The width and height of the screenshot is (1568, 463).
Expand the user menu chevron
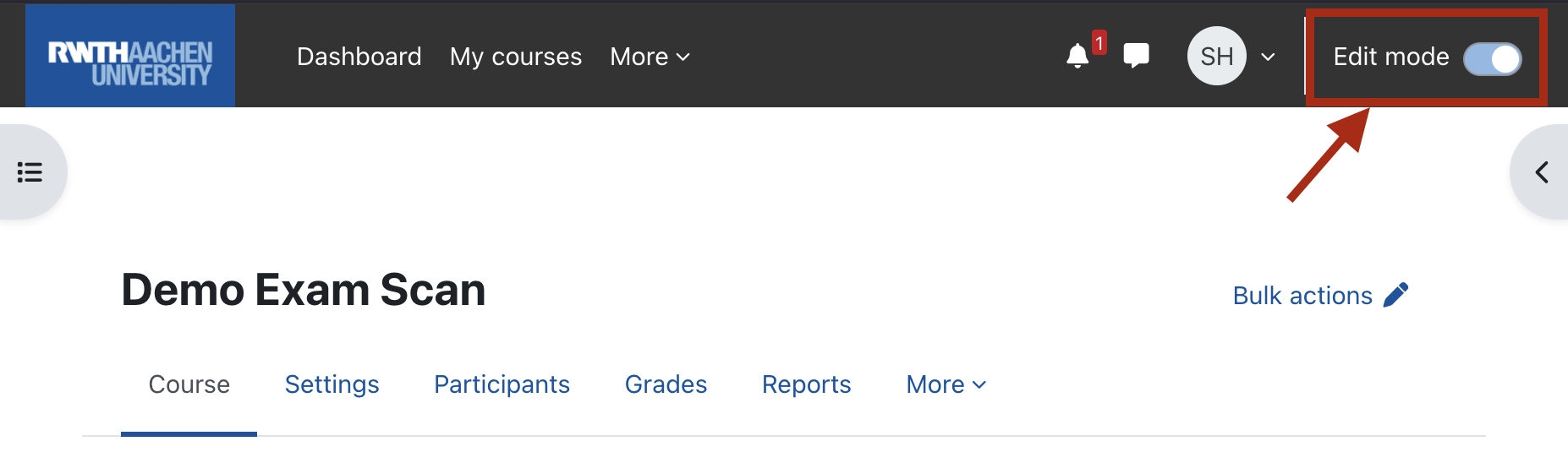1268,57
